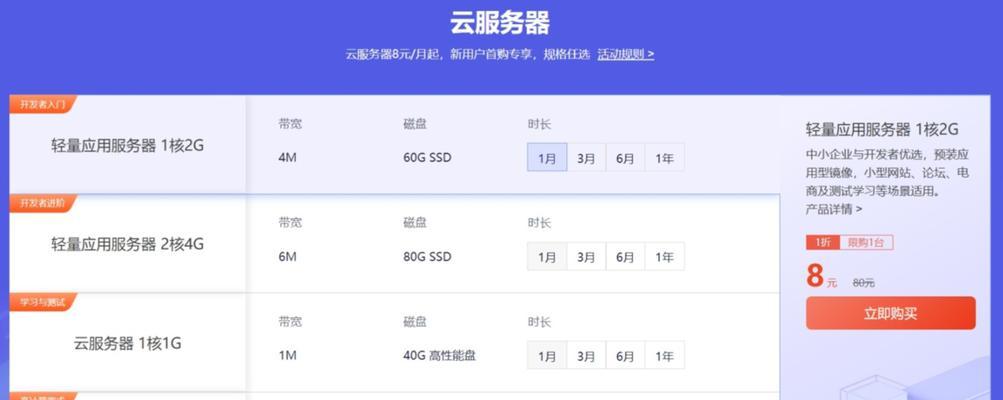Select the 云服务器 1核1G plan
This screenshot has height=400, width=1003.
click(127, 343)
